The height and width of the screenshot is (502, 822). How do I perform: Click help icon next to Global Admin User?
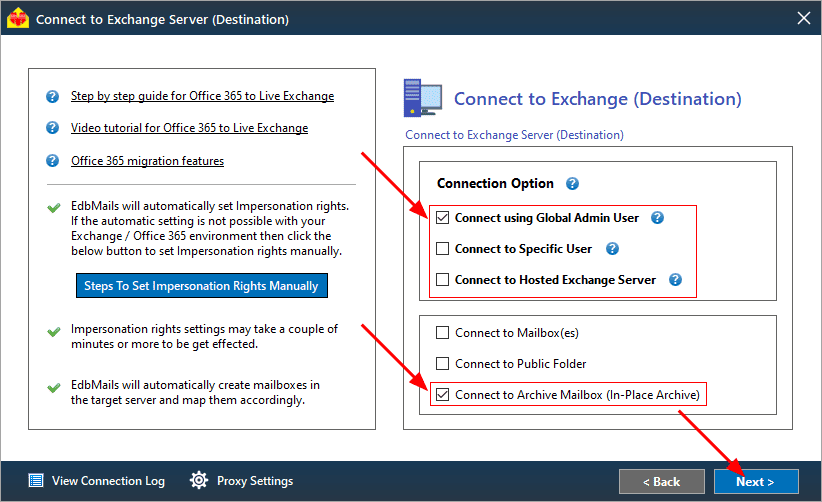(x=657, y=217)
